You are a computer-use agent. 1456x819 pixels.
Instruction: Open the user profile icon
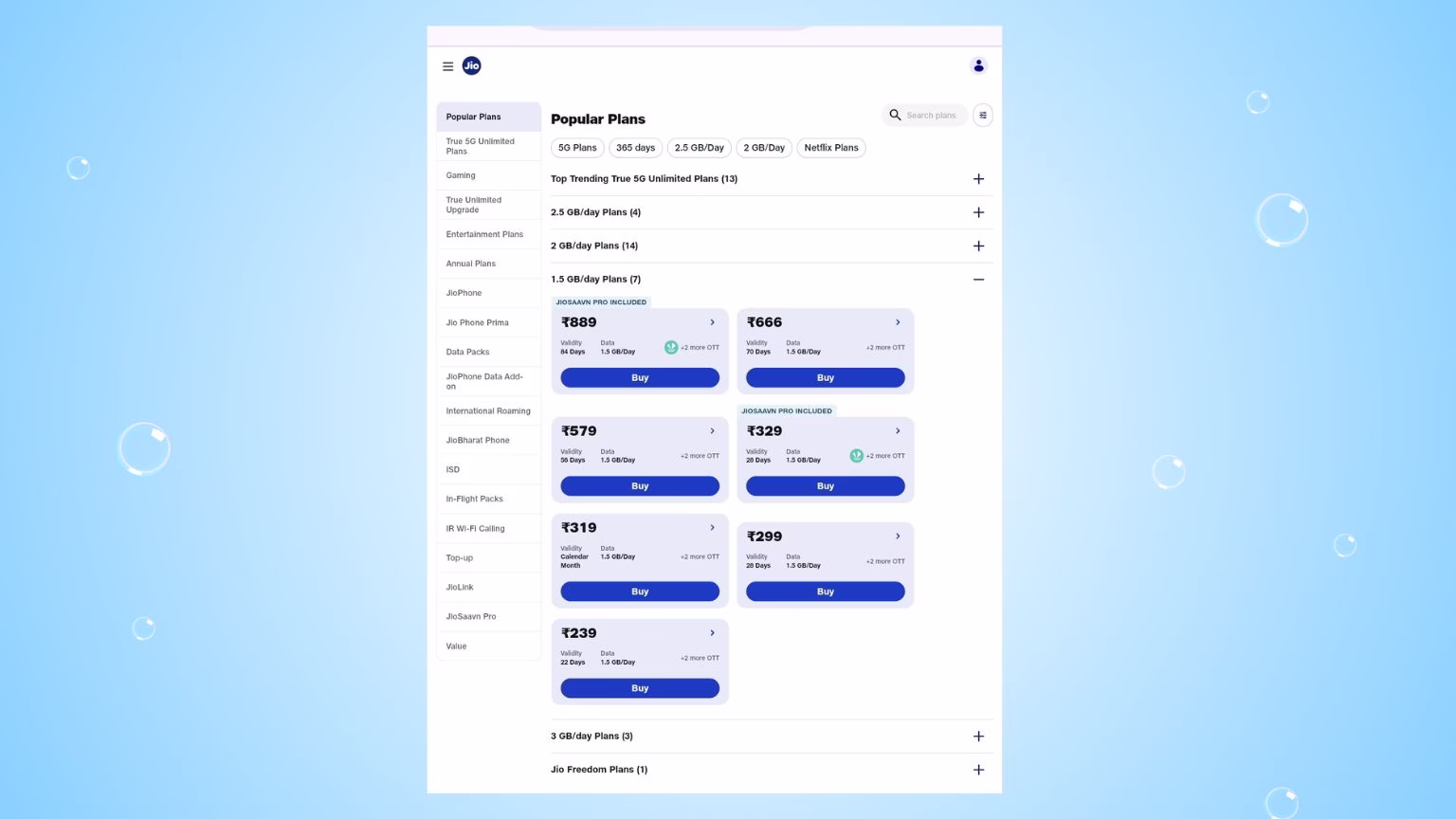978,65
